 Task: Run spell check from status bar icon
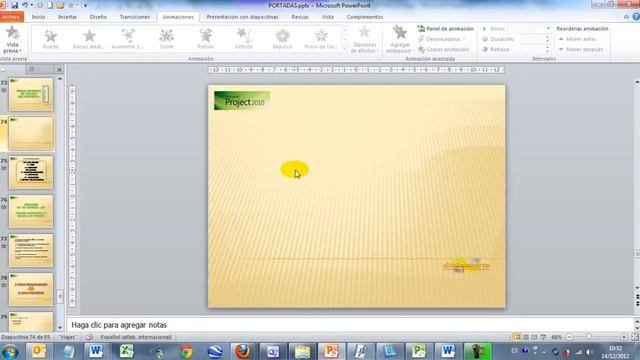(89, 337)
